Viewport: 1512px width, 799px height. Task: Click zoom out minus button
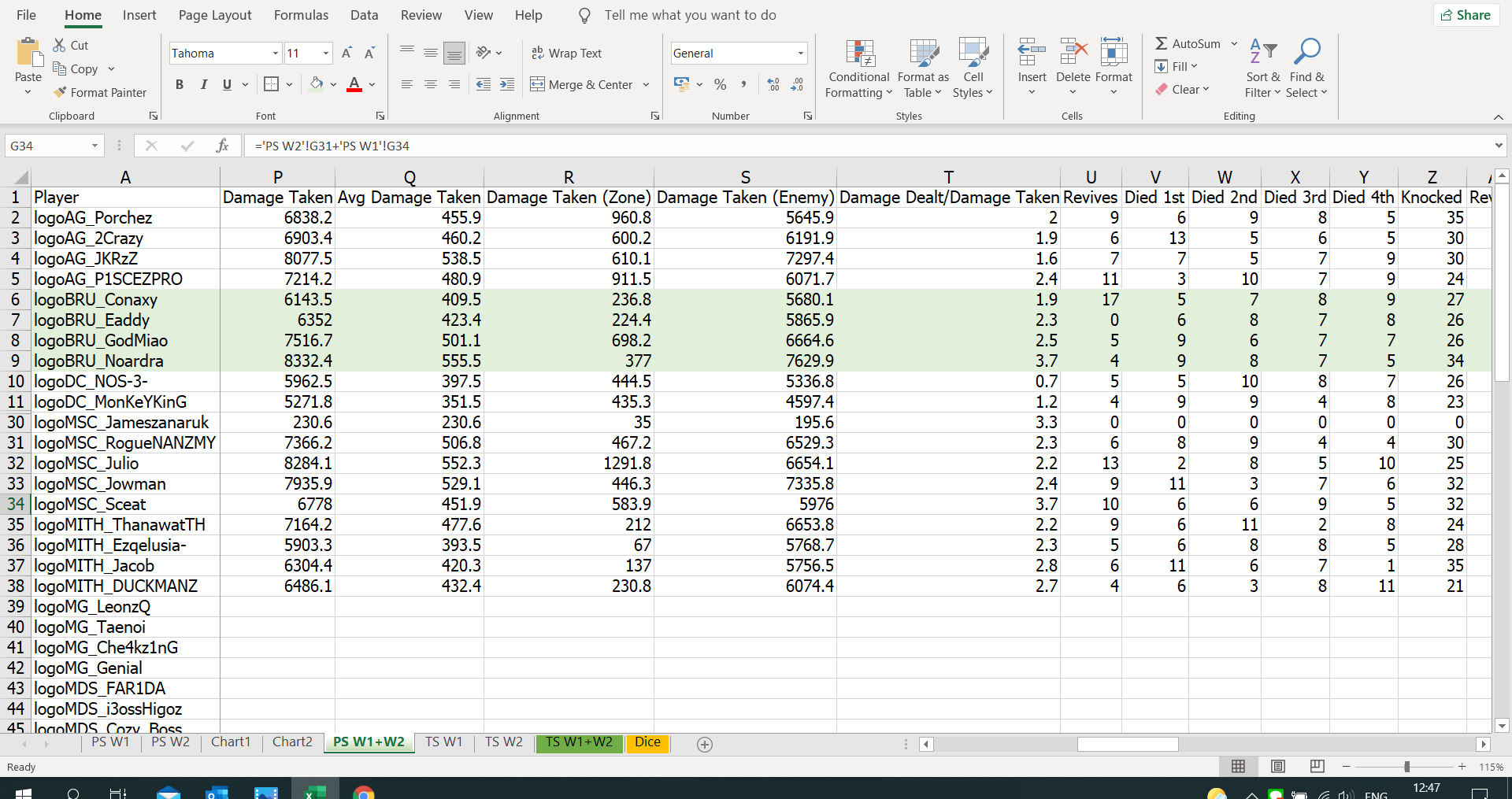coord(1346,766)
